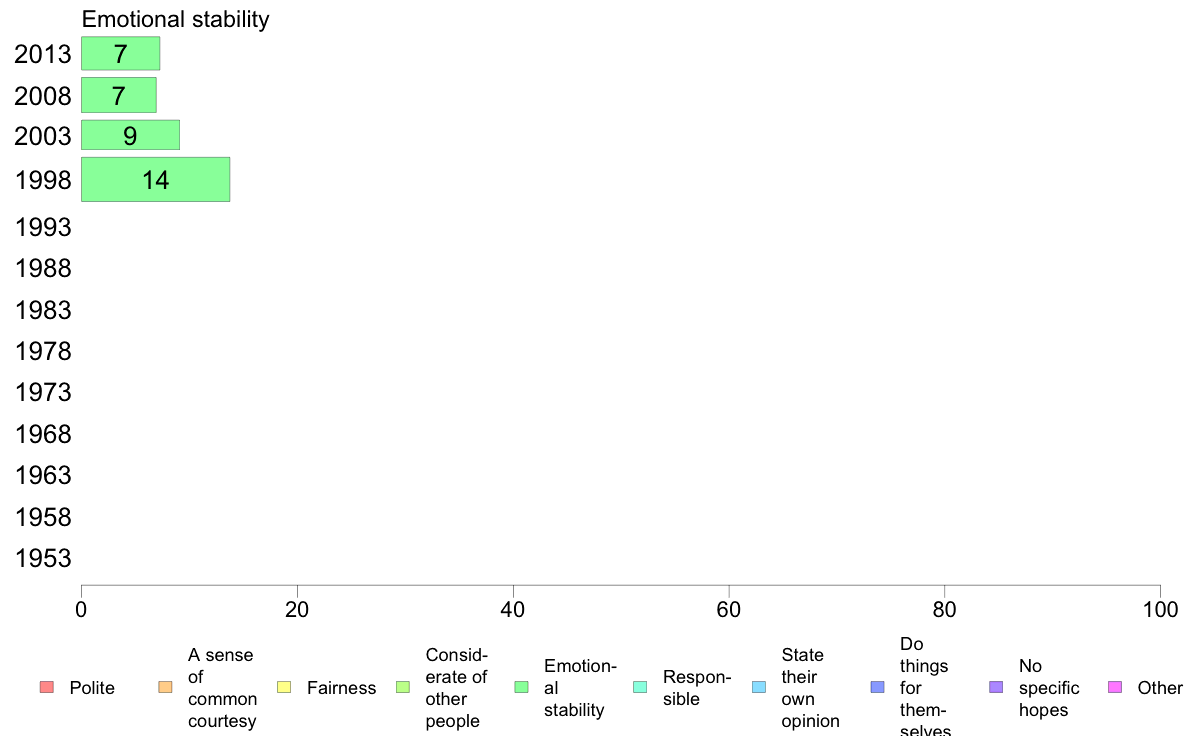This screenshot has height=736, width=1188.
Task: Click the State their own opinion swatch
Action: 759,687
